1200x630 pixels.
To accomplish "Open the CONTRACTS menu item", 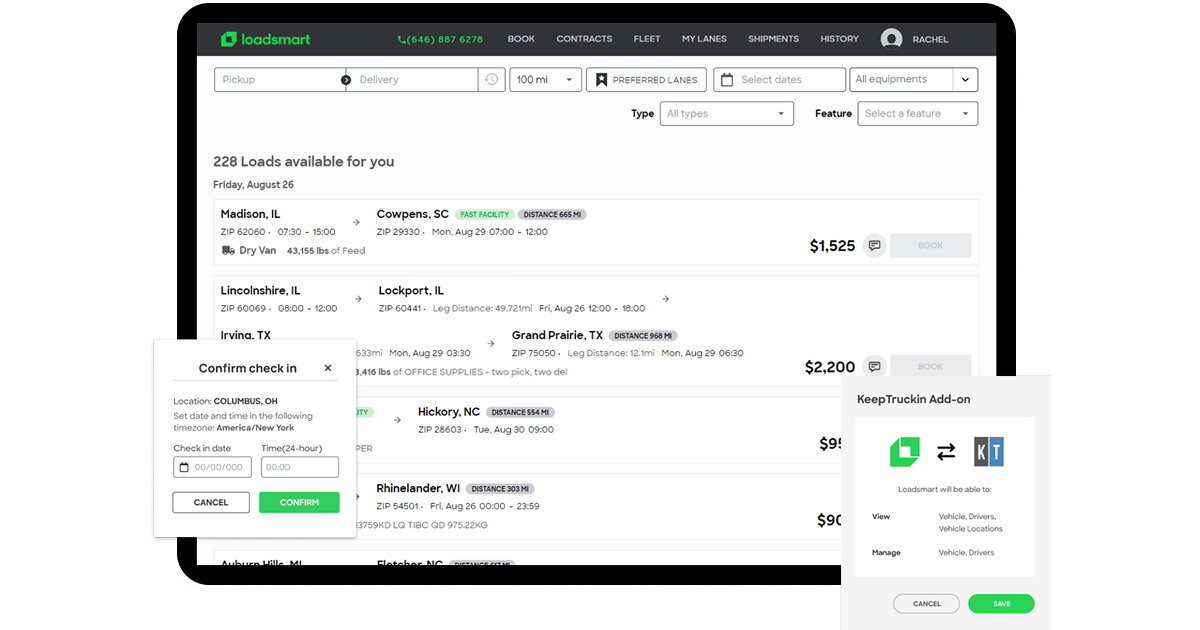I will point(584,39).
